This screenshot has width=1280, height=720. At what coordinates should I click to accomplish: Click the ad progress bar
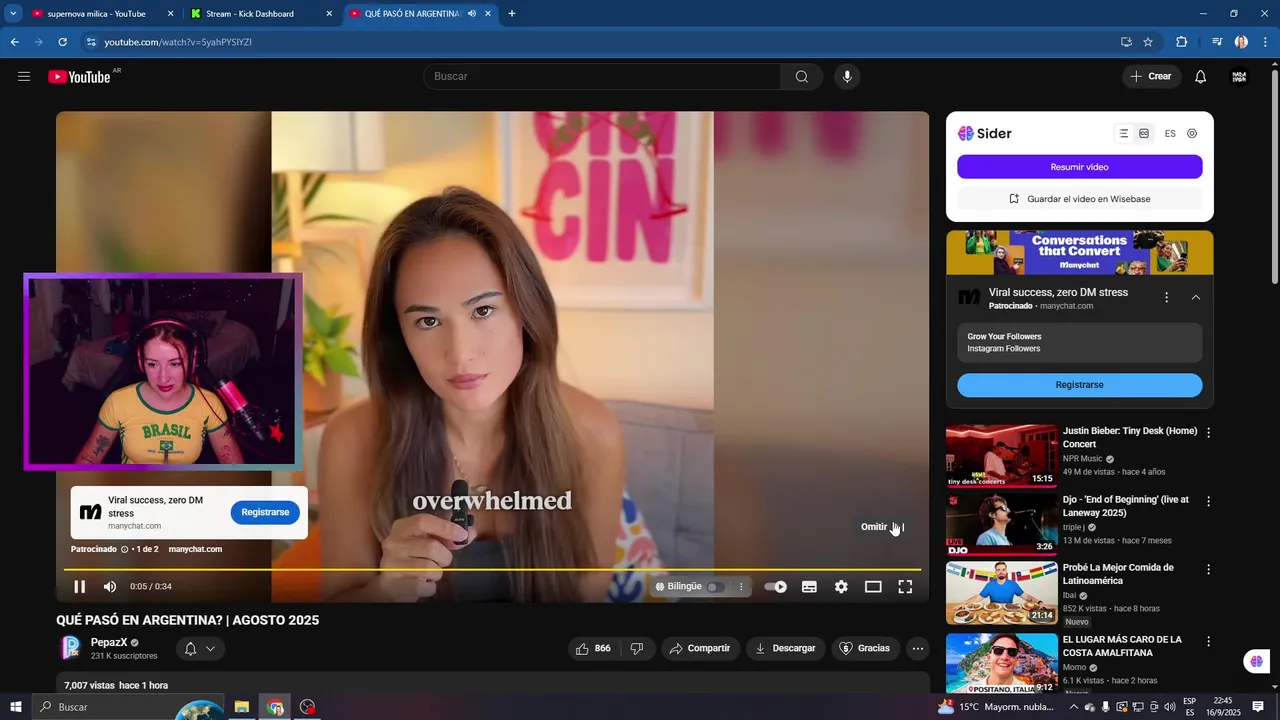tap(492, 570)
